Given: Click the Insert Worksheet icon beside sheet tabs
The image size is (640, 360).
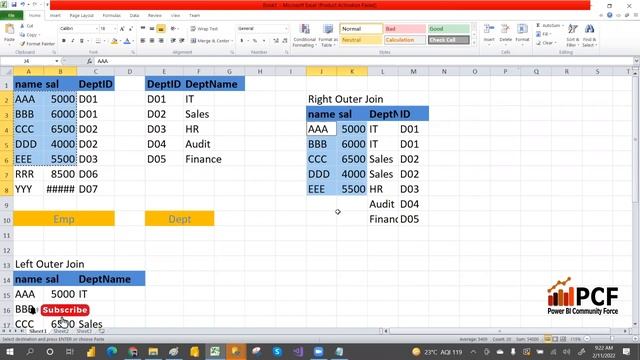Looking at the screenshot, I should pos(102,331).
